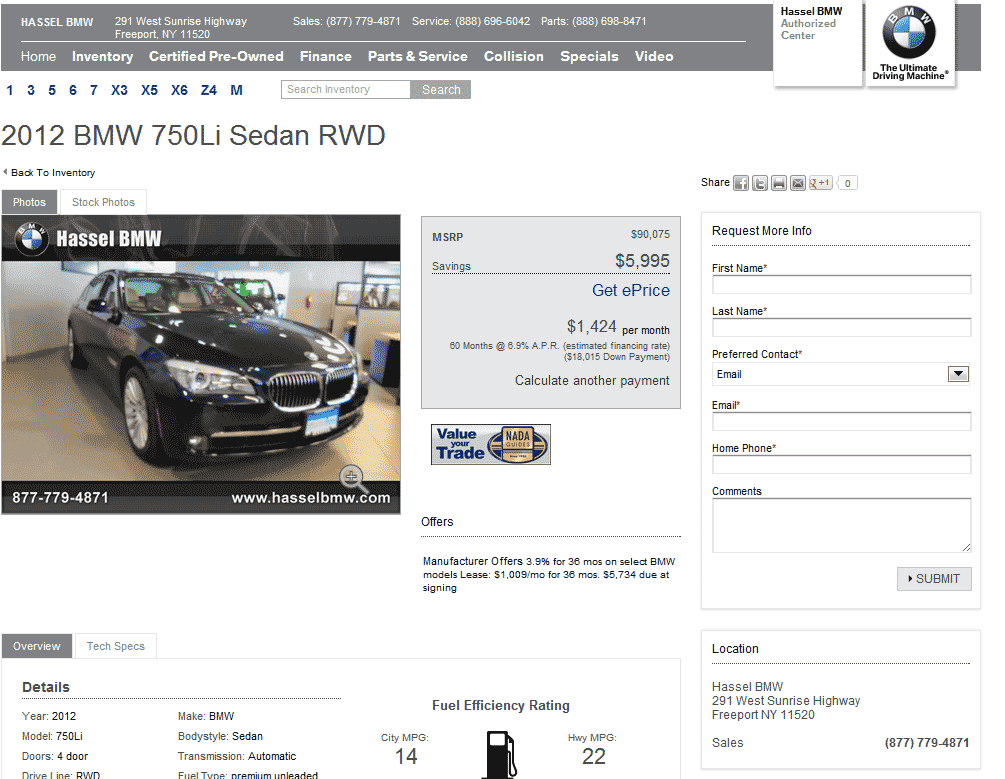Click the main 750Li car photo
1005x779 pixels.
pyautogui.click(x=201, y=364)
